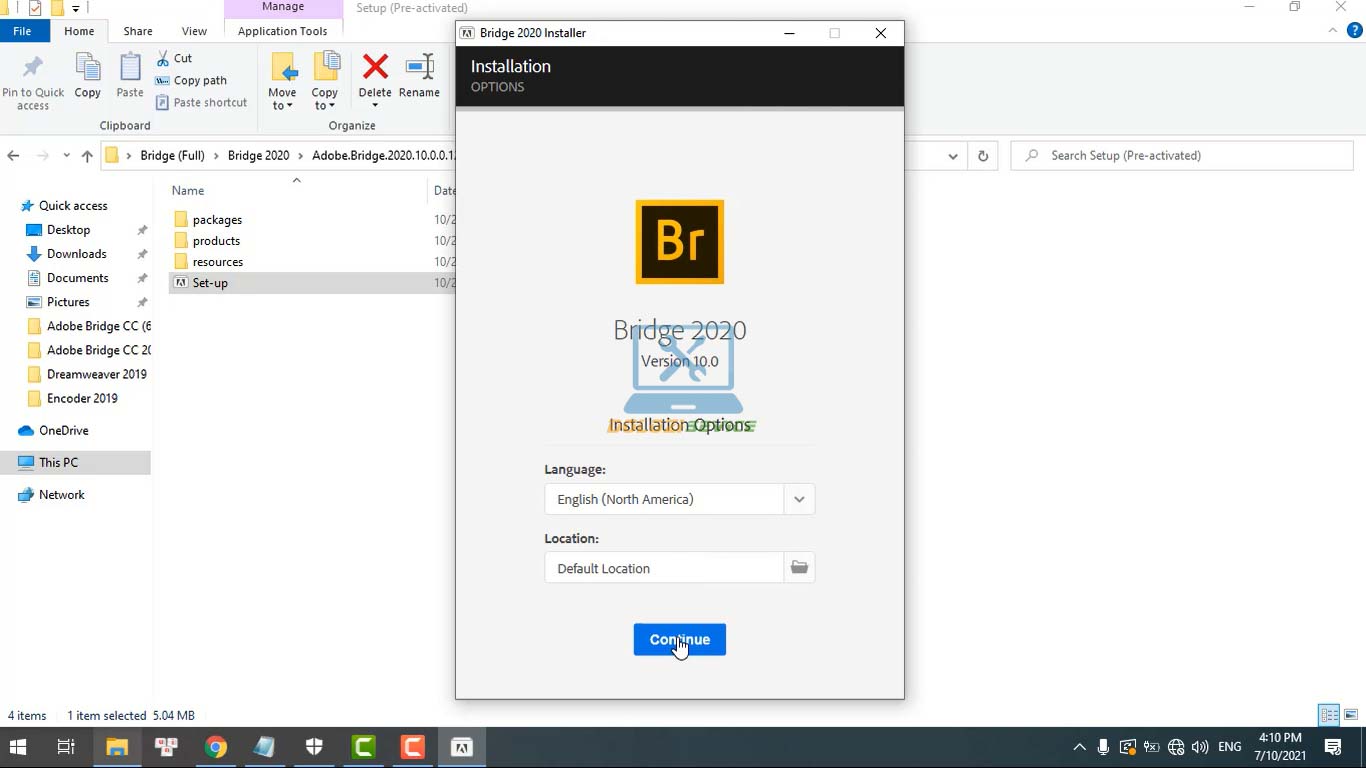Viewport: 1366px width, 768px height.
Task: Click Copy path in Clipboard group
Action: coord(199,80)
